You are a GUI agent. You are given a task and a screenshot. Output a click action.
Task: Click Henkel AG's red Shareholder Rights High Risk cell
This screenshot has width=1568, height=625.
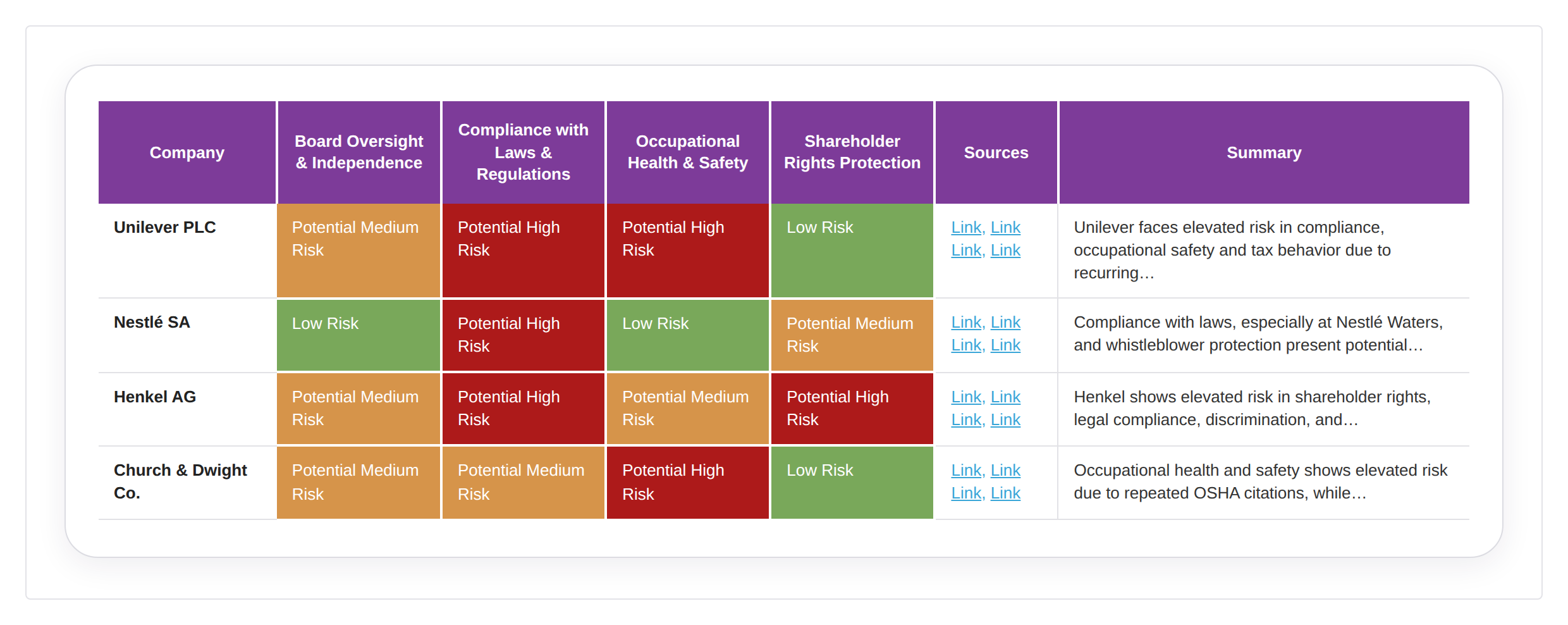click(x=852, y=409)
